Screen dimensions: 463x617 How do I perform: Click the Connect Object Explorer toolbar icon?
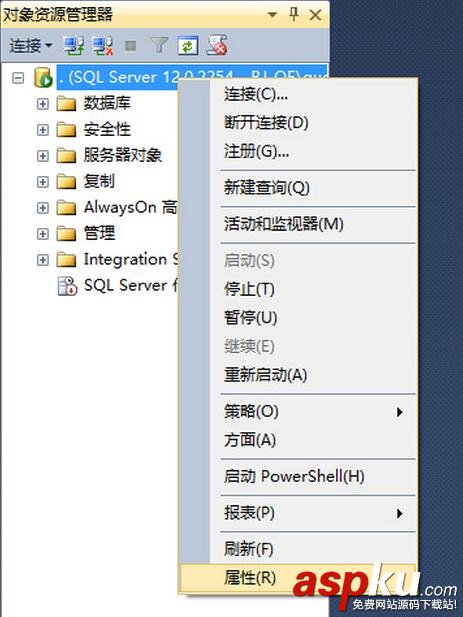(x=74, y=46)
